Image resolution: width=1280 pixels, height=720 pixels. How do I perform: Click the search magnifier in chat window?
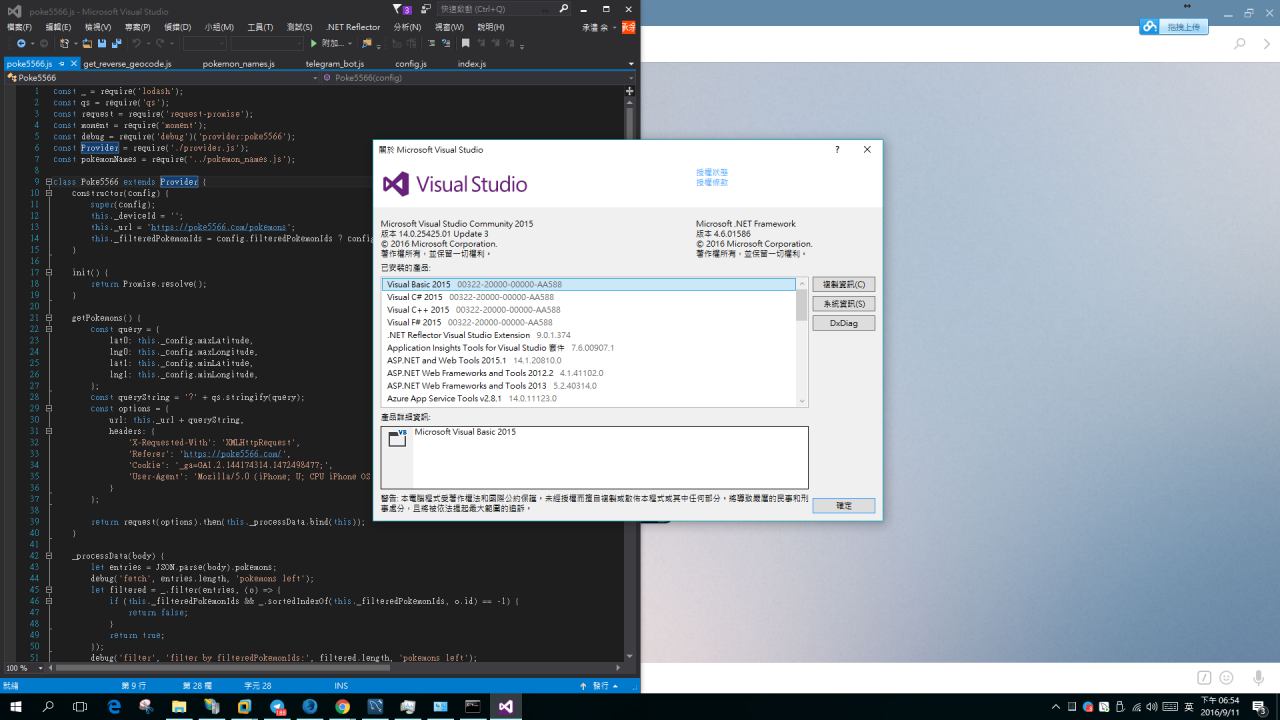point(1240,44)
